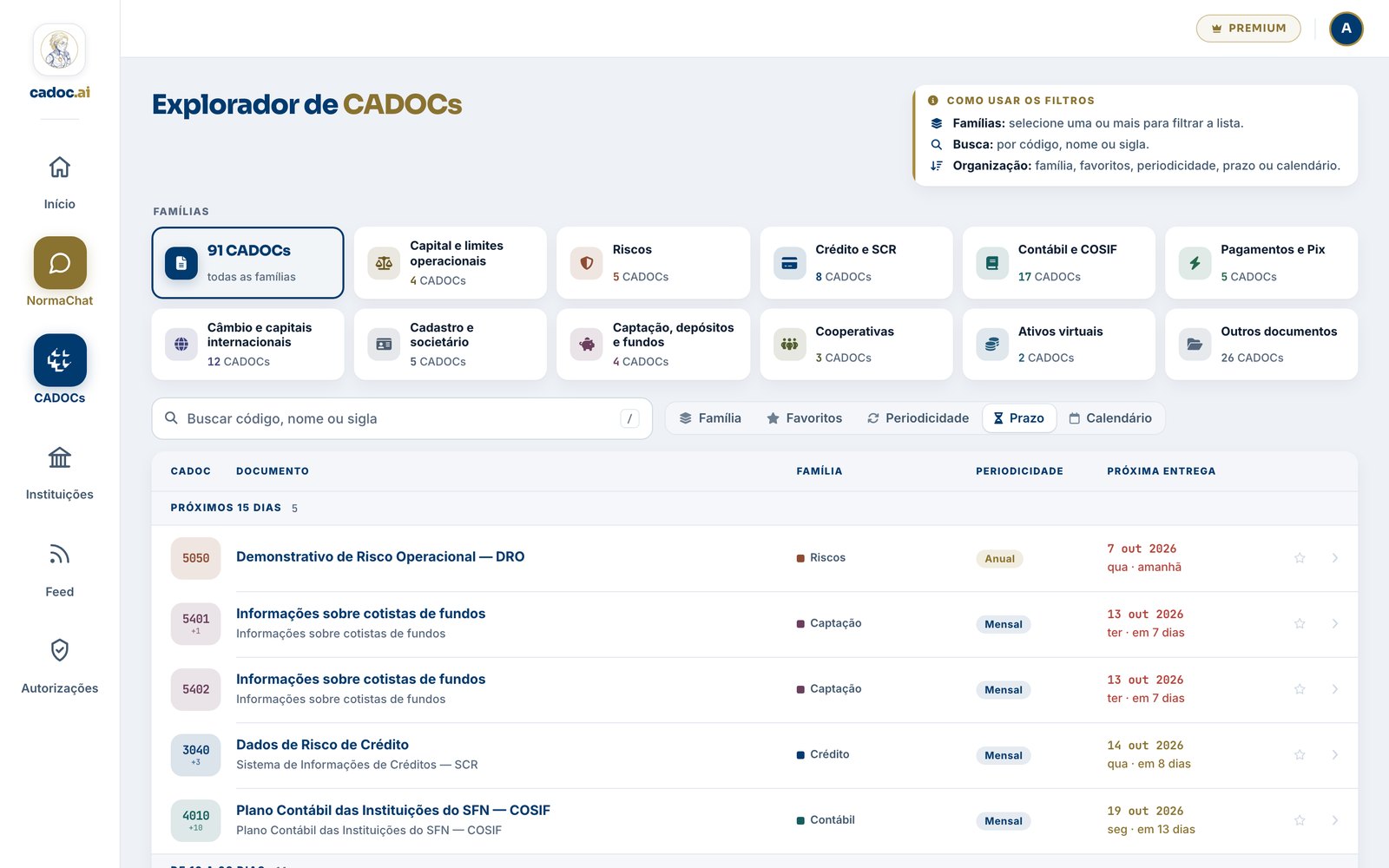The image size is (1389, 868).
Task: Filter by Câmbio e capitais internacionais
Action: [247, 345]
